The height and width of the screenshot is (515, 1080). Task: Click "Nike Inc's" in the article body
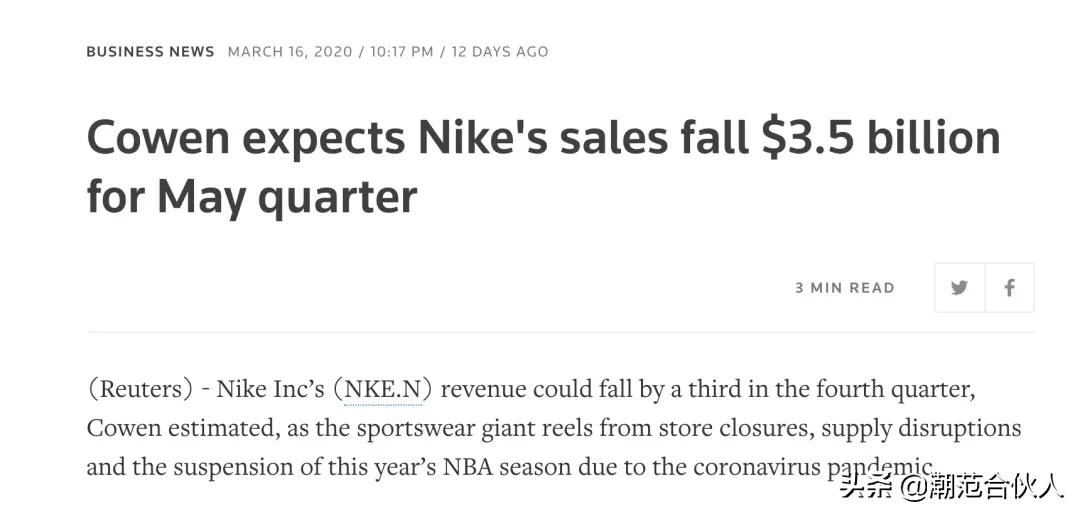(270, 390)
